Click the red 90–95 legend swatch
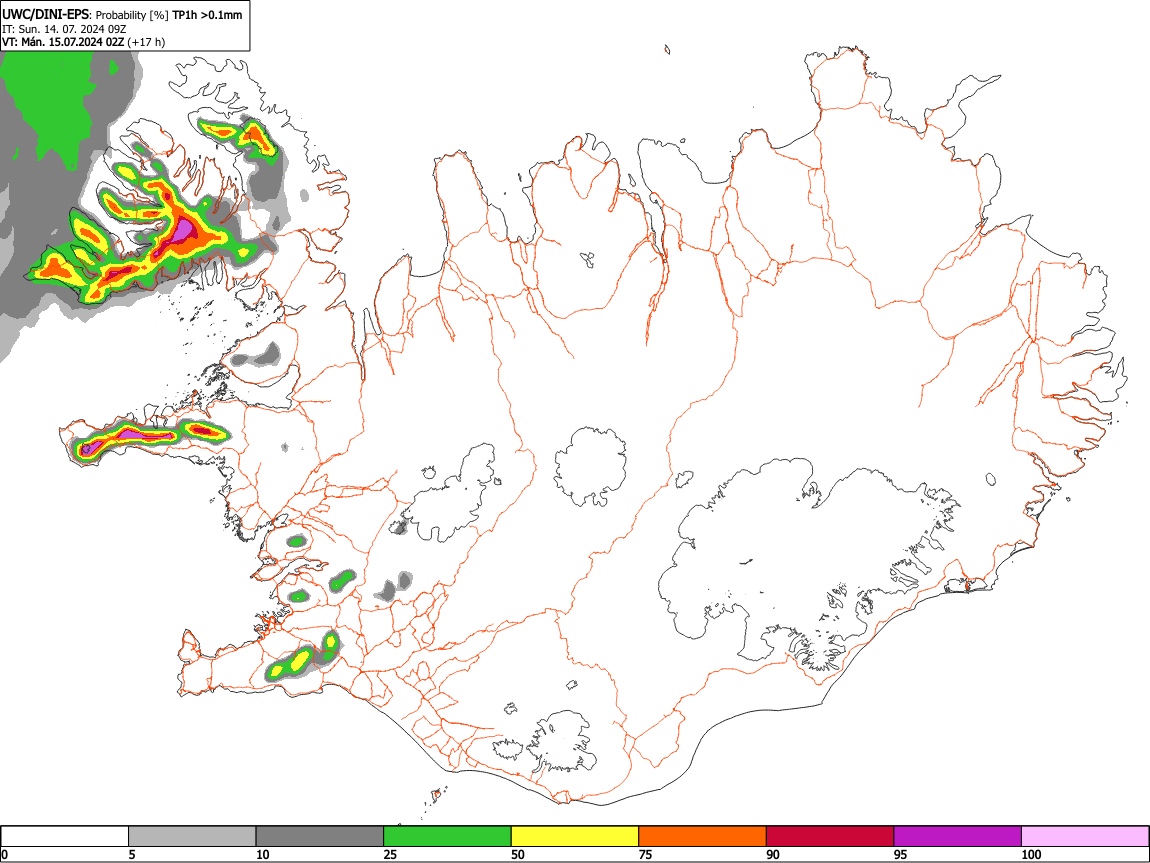This screenshot has height=863, width=1150. pyautogui.click(x=830, y=837)
